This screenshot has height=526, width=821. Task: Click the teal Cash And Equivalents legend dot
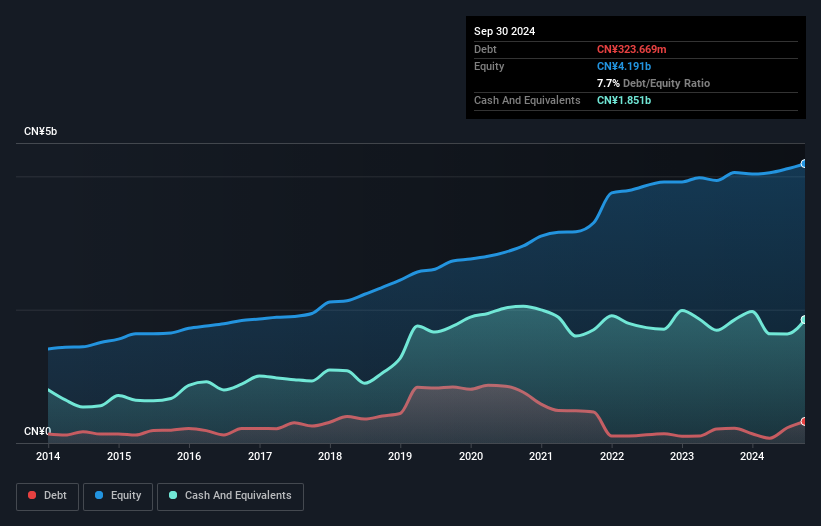point(173,495)
